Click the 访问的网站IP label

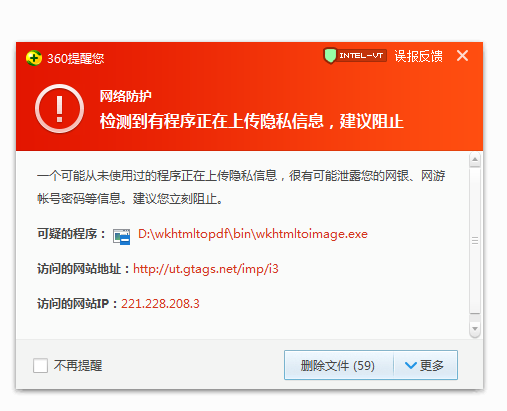click(x=77, y=304)
